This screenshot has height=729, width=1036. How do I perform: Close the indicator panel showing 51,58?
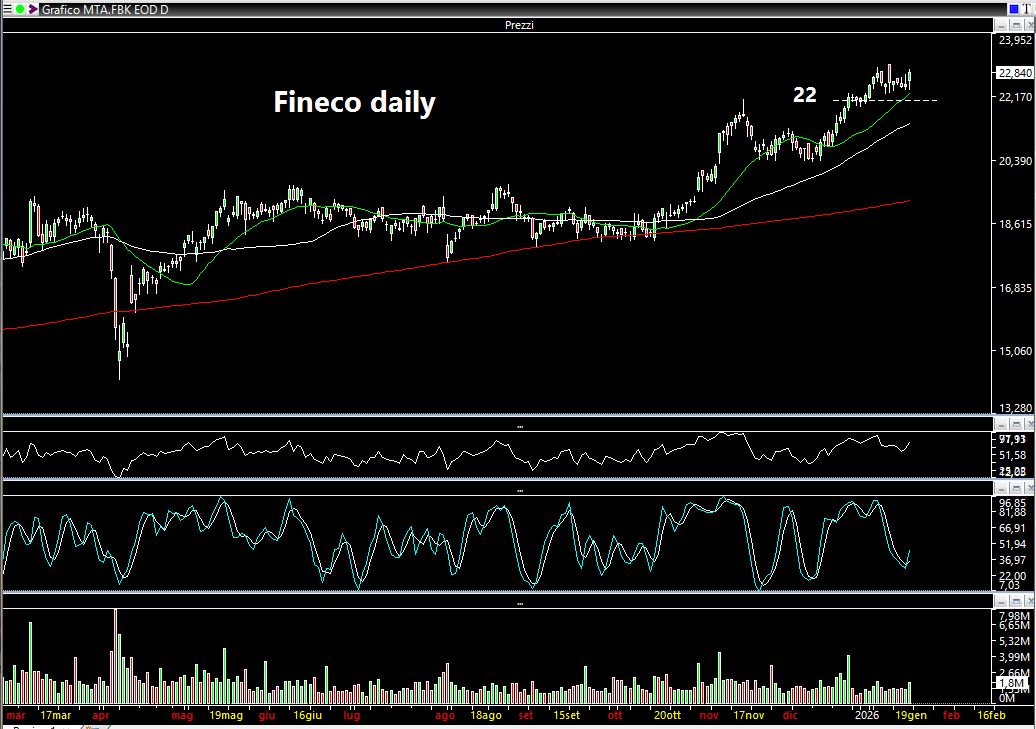[1029, 424]
